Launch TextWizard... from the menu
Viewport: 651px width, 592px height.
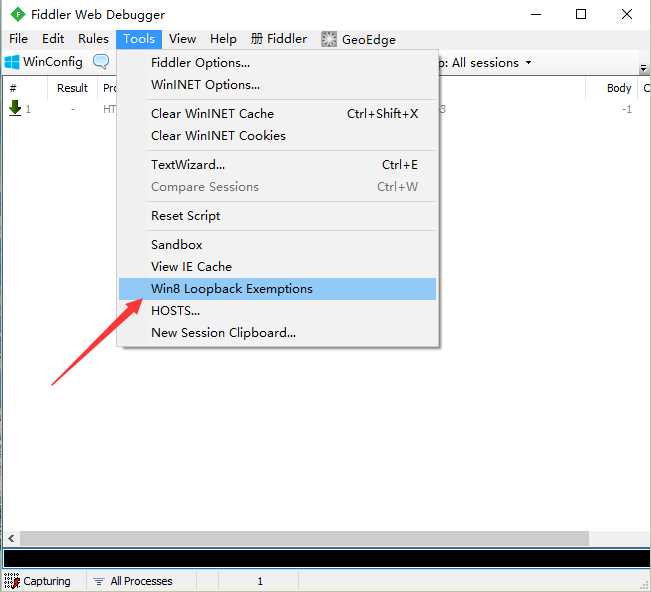point(277,165)
